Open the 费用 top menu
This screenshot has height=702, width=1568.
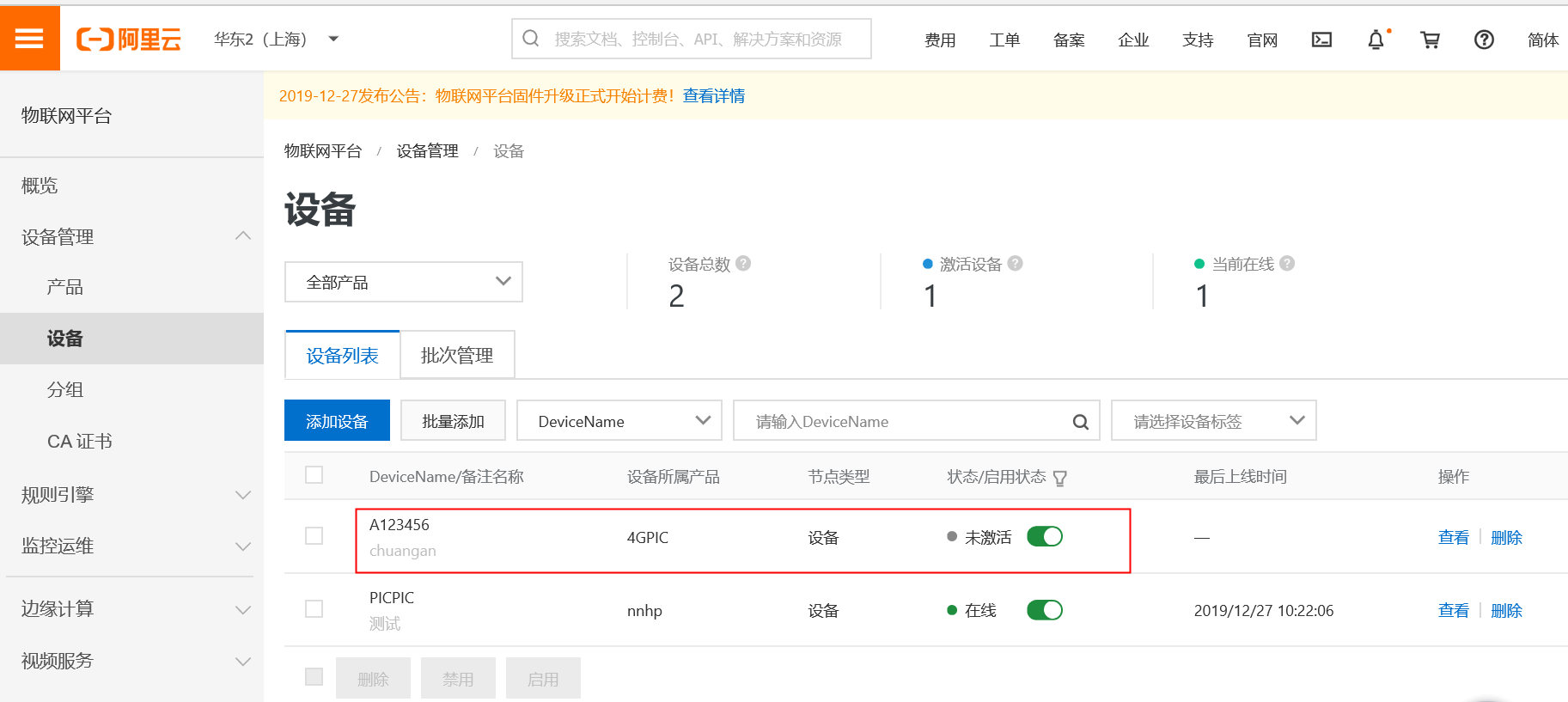[x=940, y=40]
